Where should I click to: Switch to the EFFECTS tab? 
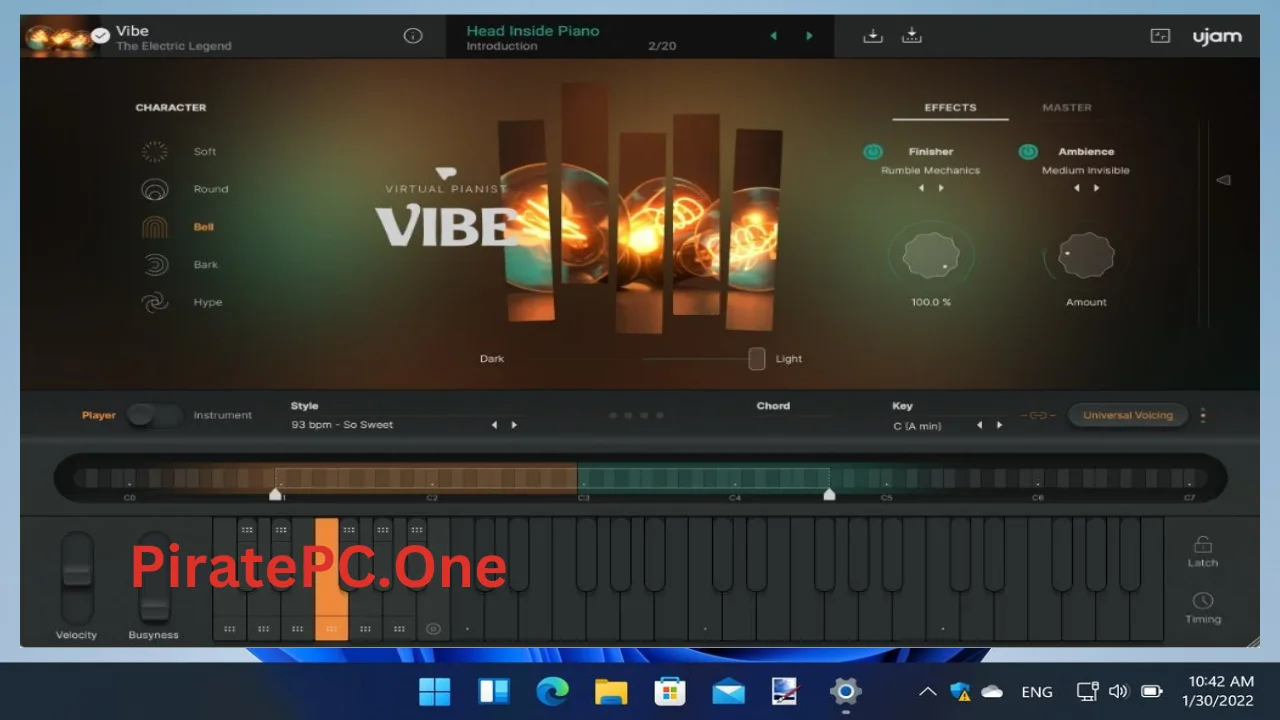(x=950, y=107)
